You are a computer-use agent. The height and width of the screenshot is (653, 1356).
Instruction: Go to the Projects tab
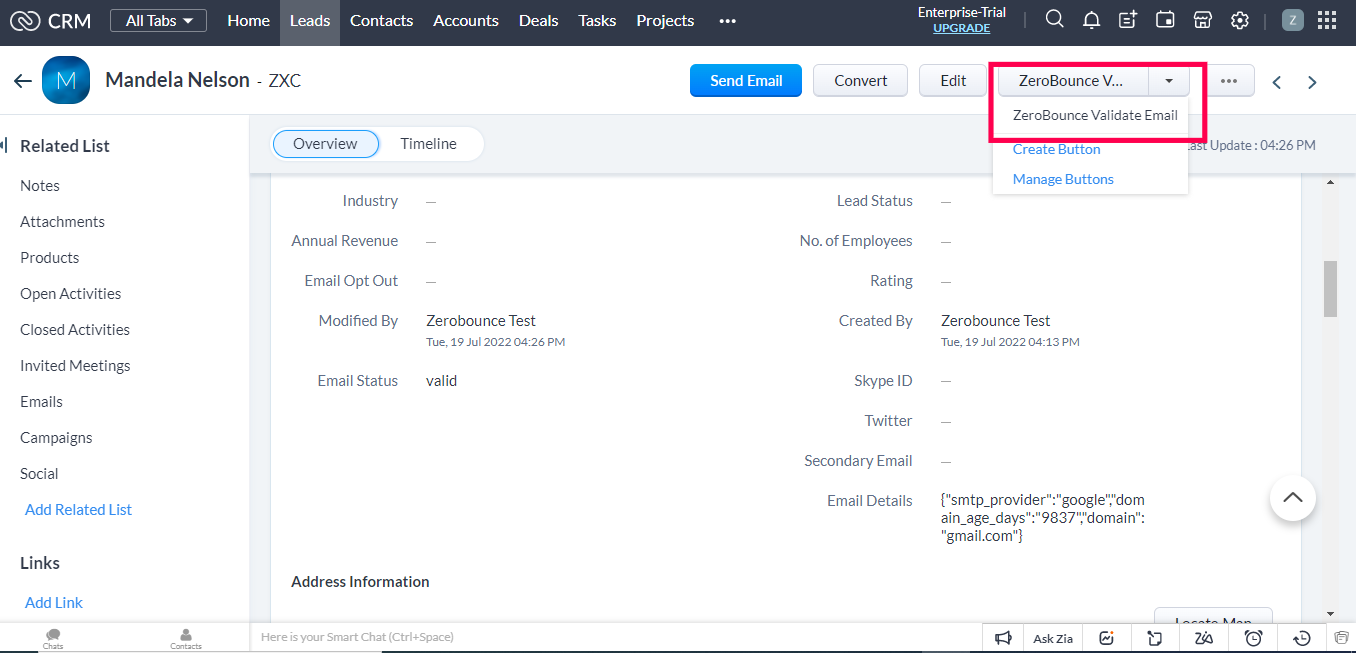pyautogui.click(x=666, y=21)
